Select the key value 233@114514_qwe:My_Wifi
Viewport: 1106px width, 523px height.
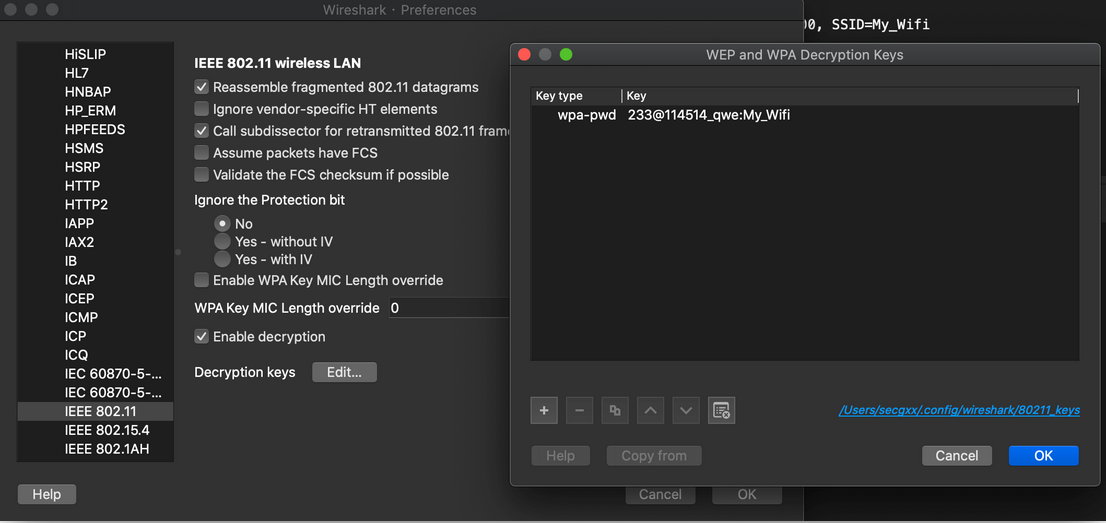tap(709, 115)
